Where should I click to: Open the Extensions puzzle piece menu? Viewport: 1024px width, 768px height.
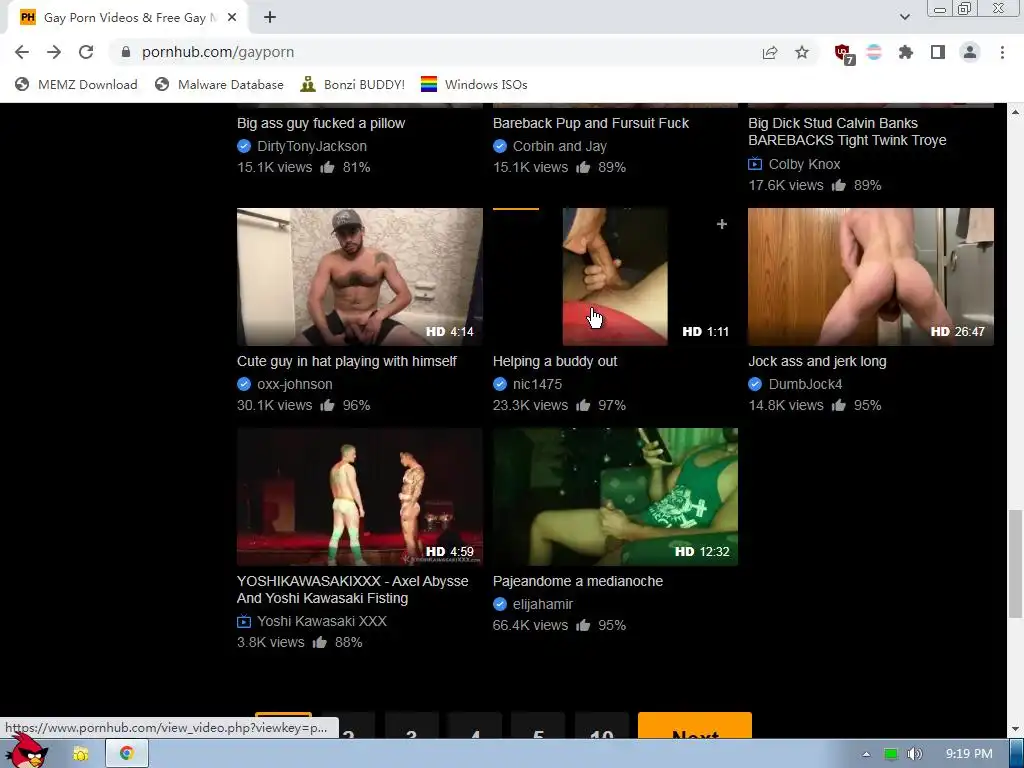[x=906, y=52]
